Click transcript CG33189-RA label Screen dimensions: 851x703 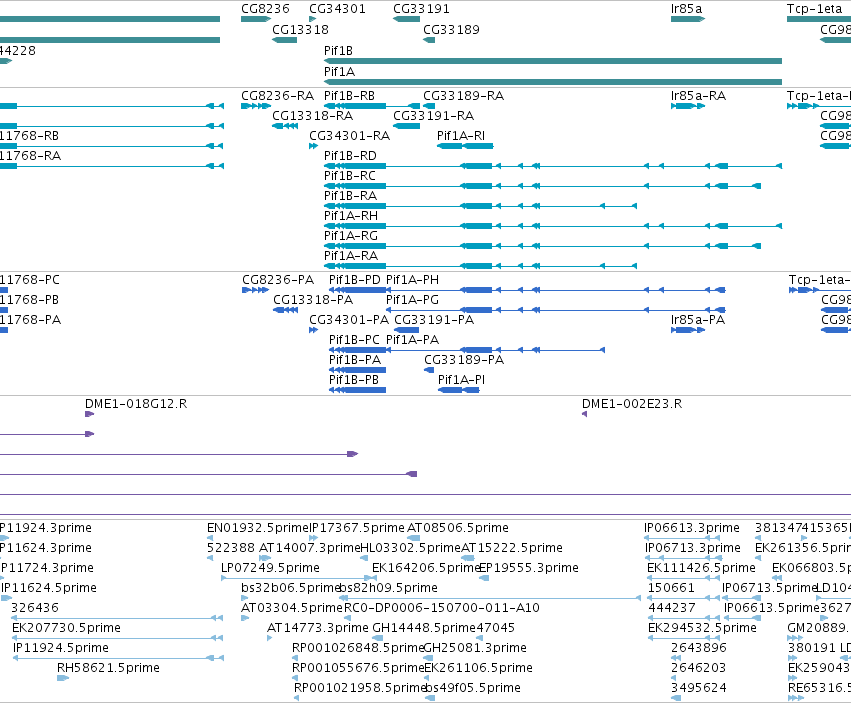coord(463,96)
